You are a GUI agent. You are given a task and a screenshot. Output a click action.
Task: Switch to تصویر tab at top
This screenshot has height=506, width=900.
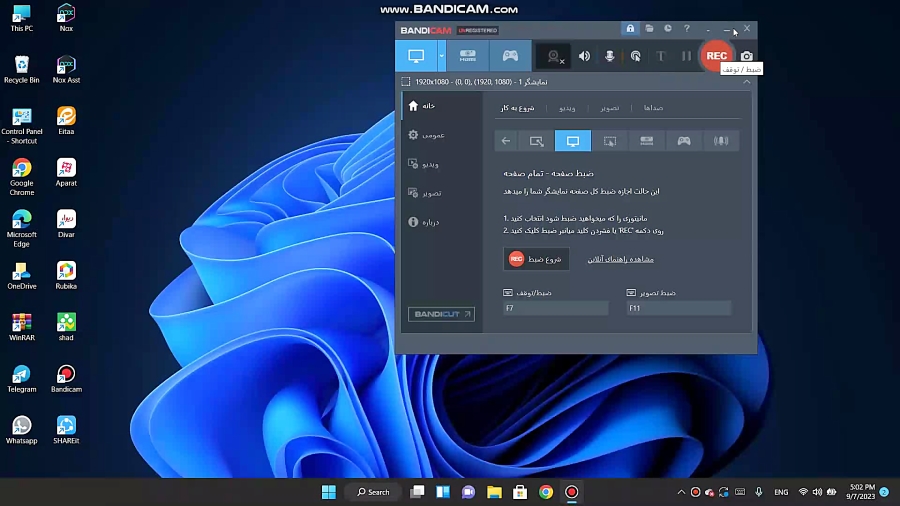point(610,108)
